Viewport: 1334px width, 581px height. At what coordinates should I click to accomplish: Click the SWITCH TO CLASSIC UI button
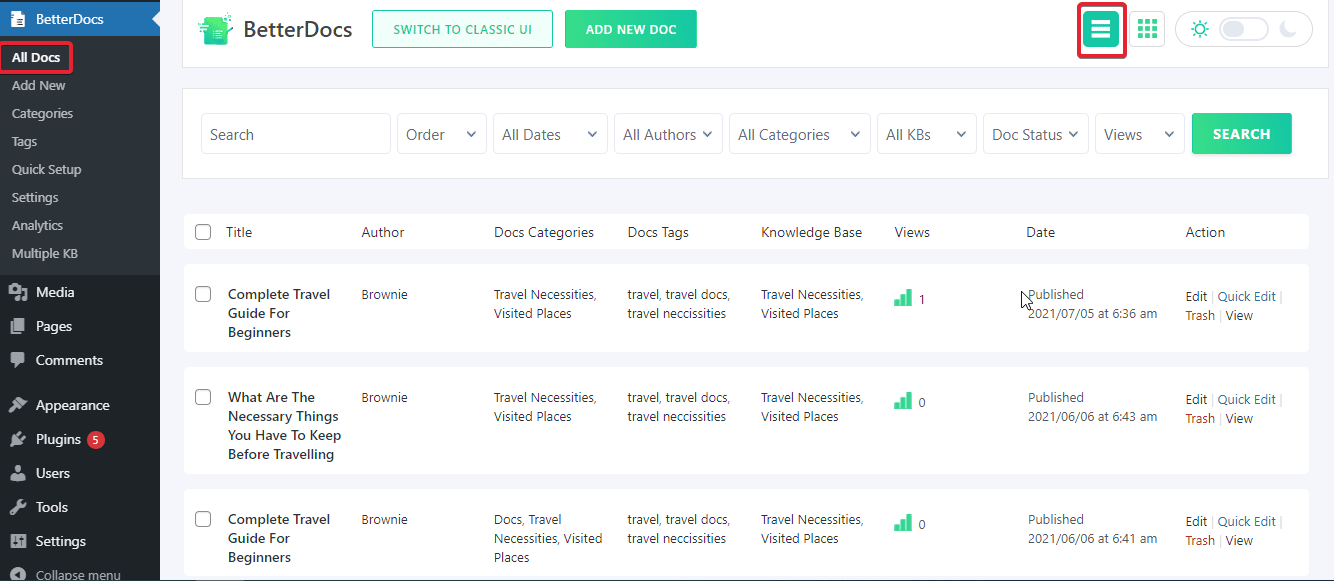[x=462, y=29]
